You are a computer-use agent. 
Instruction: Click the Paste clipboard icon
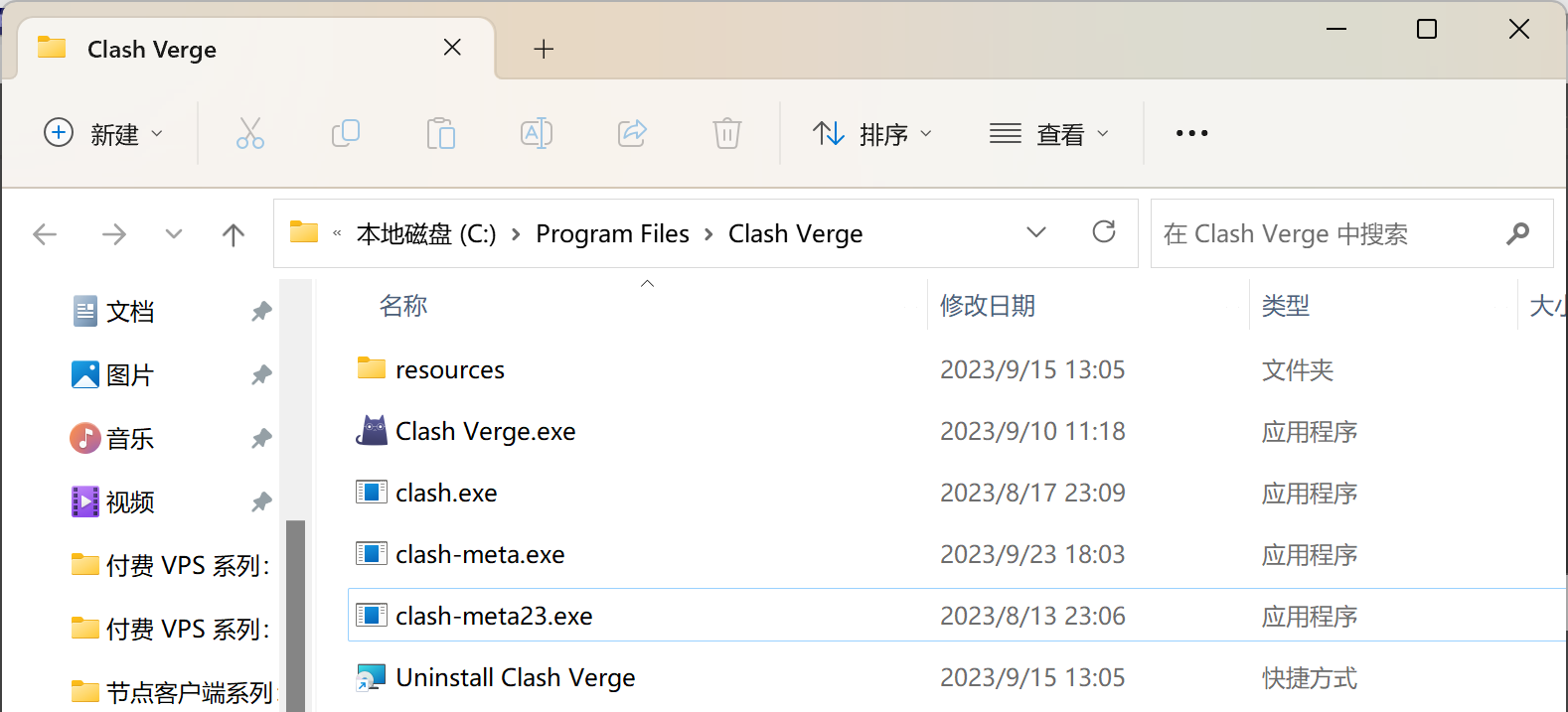[x=440, y=133]
